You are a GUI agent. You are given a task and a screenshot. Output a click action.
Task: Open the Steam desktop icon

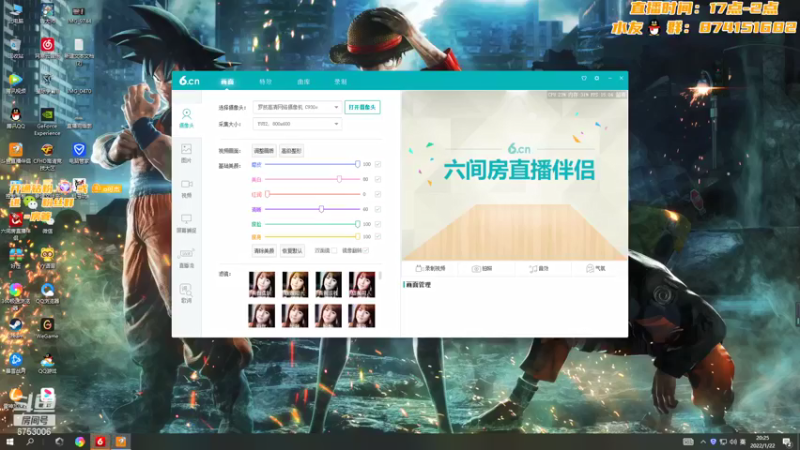pyautogui.click(x=15, y=328)
